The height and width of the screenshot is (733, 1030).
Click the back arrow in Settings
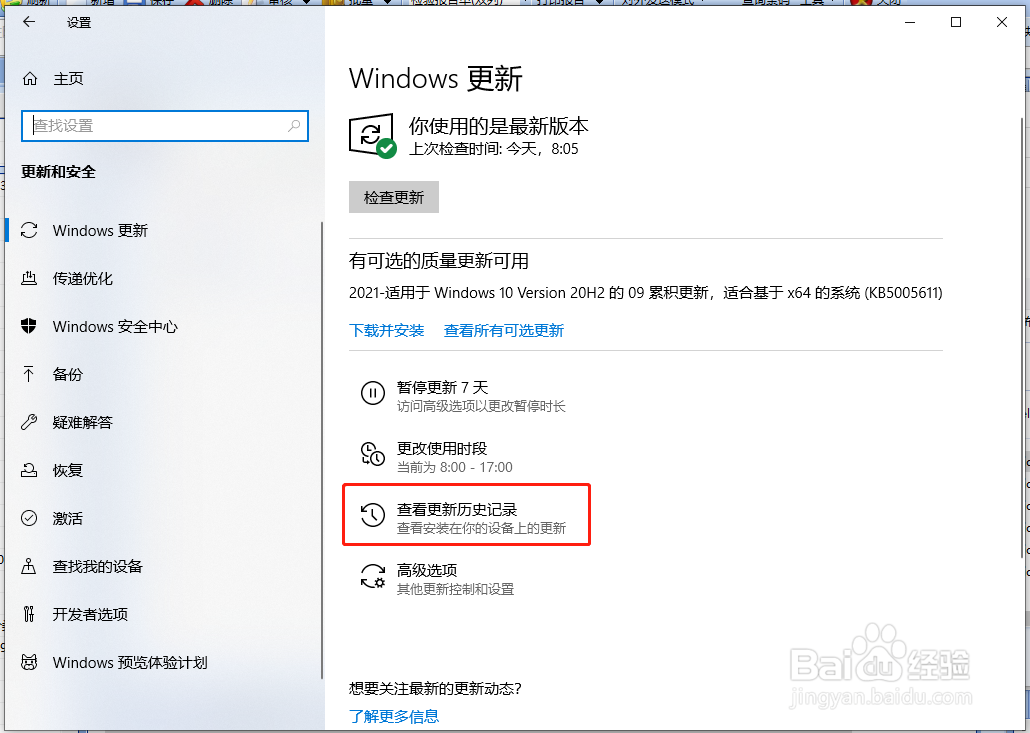(28, 22)
